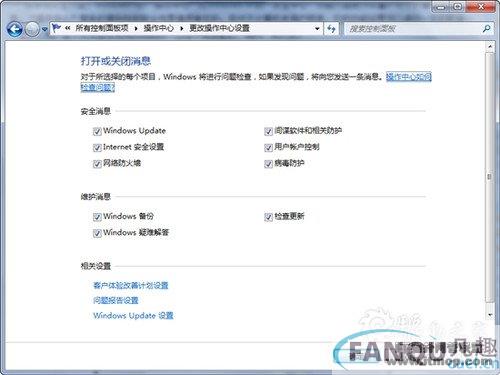Refresh the page with the refresh icon

tap(331, 29)
